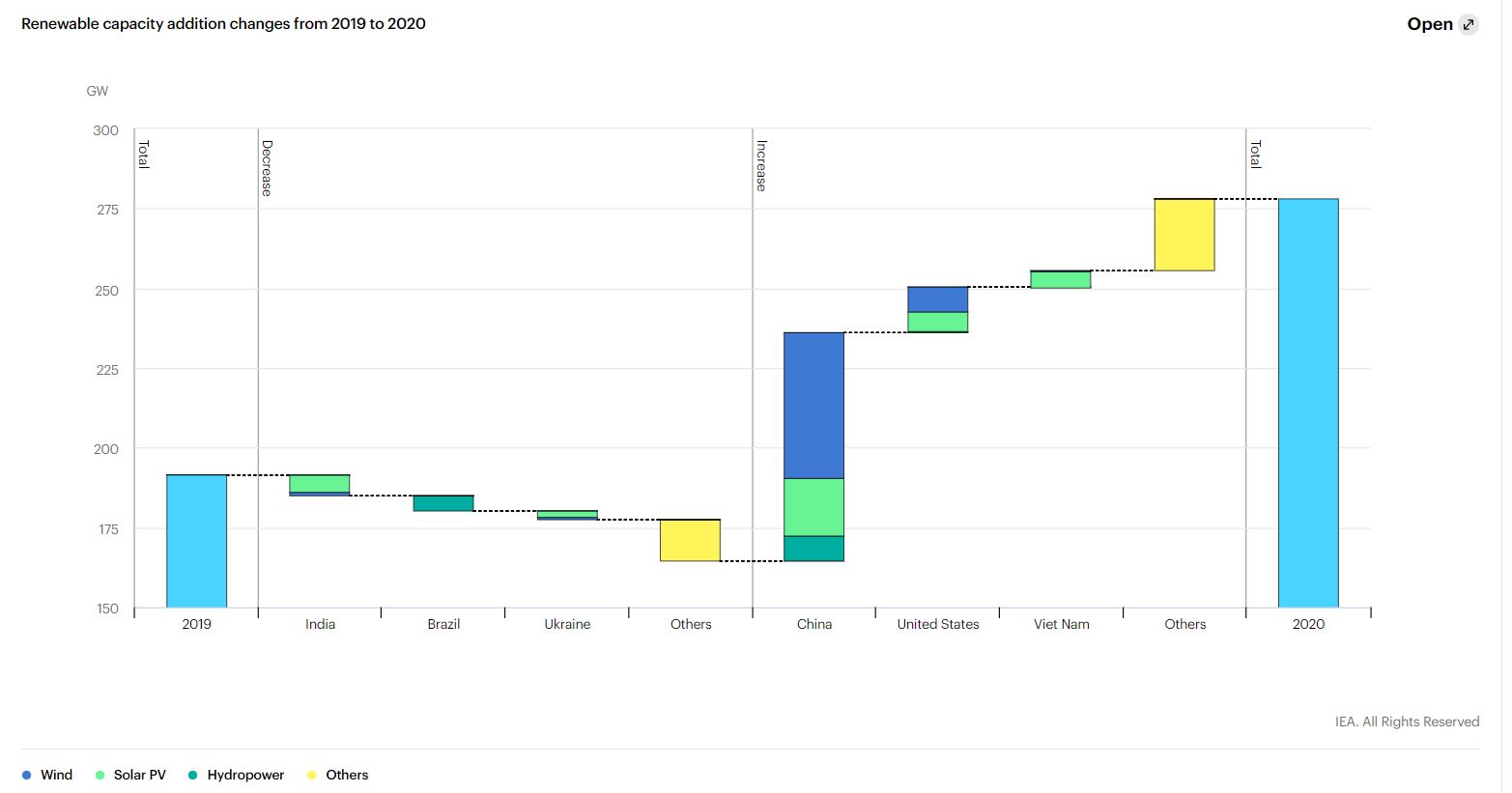Click the blue Wind legend dot

[27, 775]
